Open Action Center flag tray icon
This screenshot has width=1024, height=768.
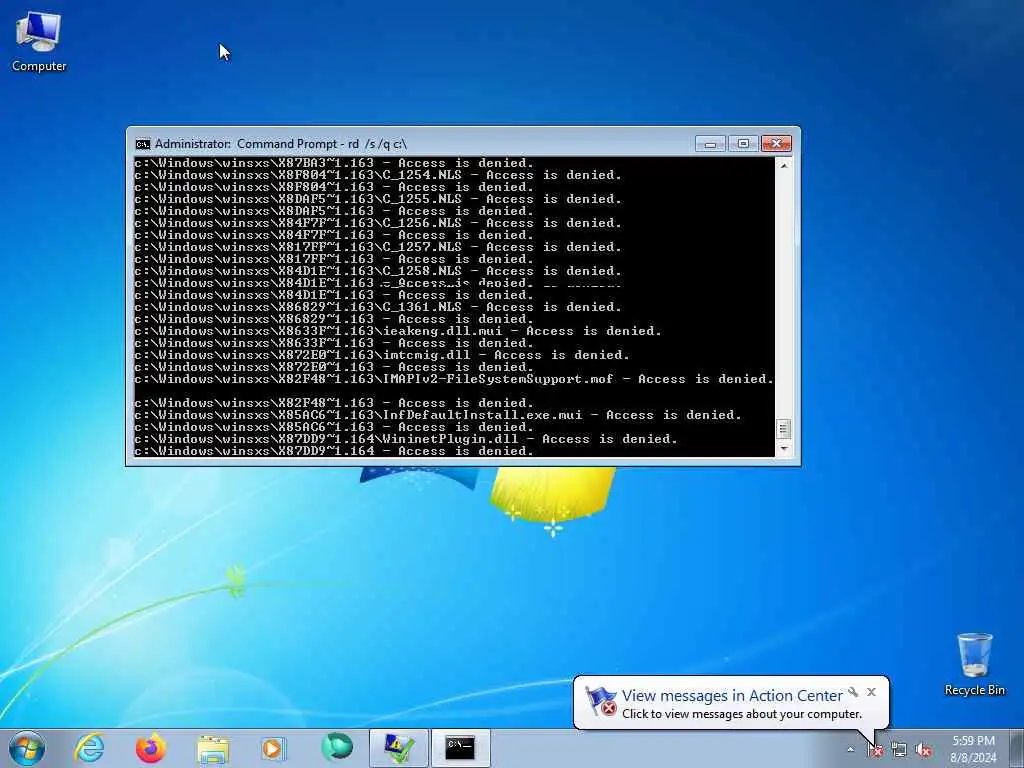coord(875,750)
